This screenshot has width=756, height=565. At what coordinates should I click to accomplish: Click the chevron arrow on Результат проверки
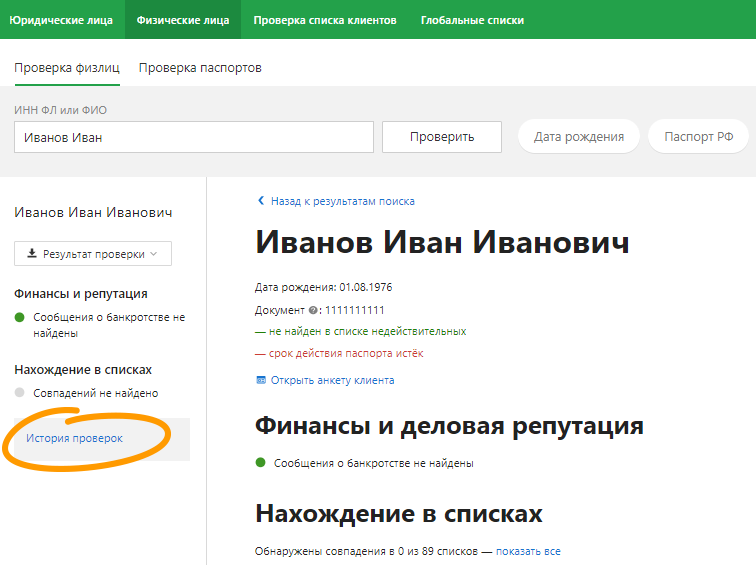click(154, 254)
